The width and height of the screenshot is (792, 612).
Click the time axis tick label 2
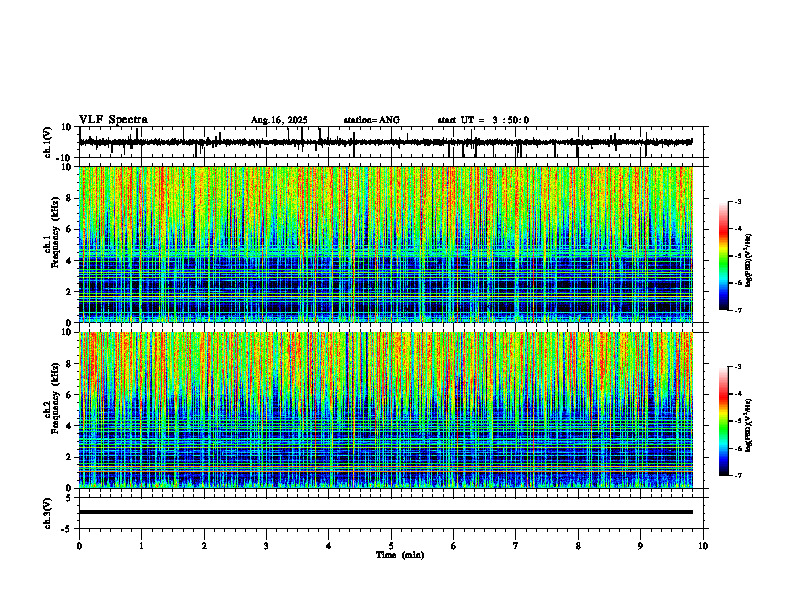click(204, 546)
